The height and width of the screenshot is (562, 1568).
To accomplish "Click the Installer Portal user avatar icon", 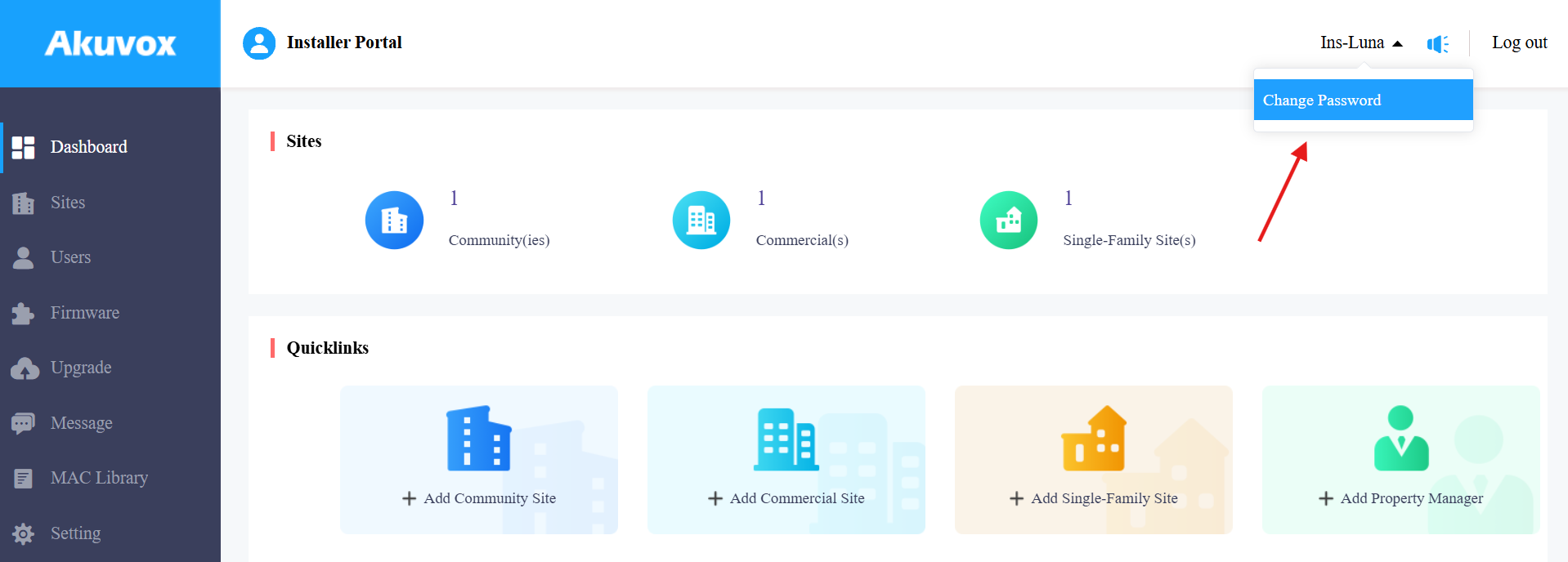I will 259,43.
